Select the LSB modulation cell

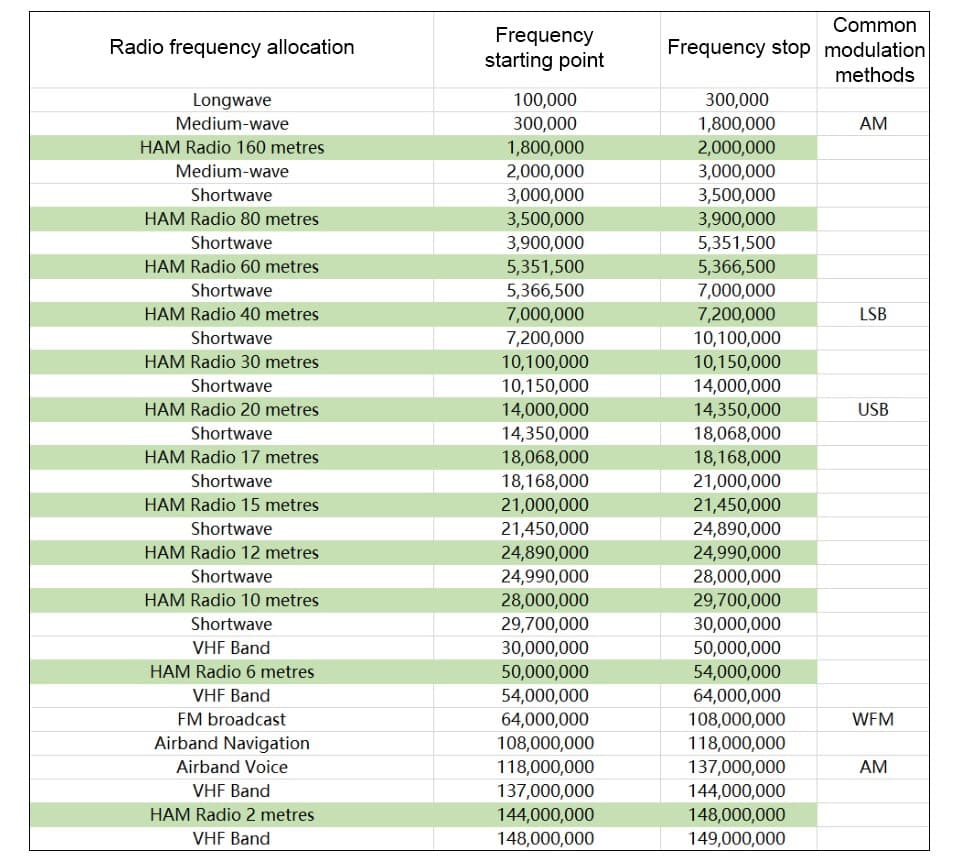pyautogui.click(x=873, y=314)
